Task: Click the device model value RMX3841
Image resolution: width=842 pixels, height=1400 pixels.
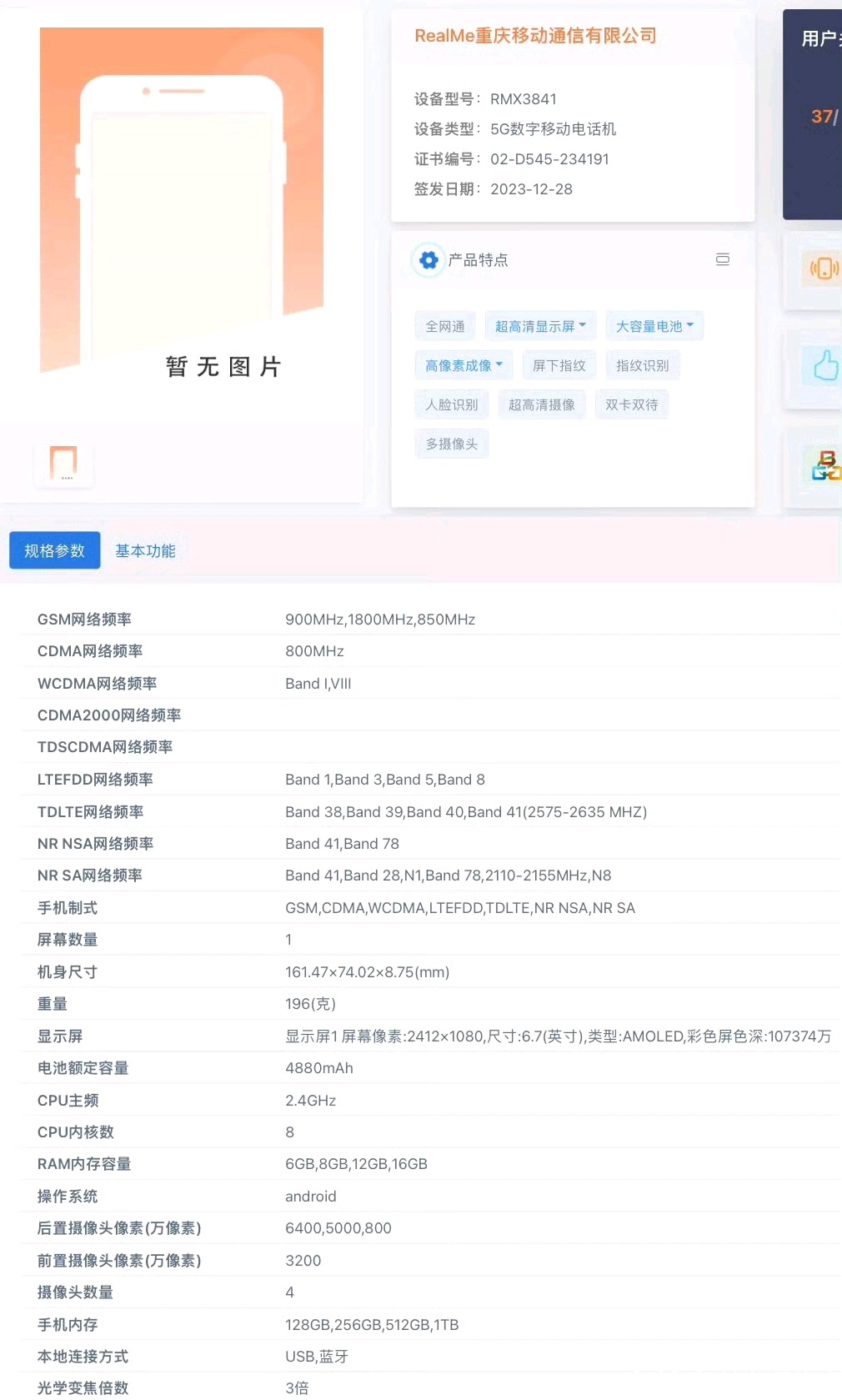Action: point(524,99)
